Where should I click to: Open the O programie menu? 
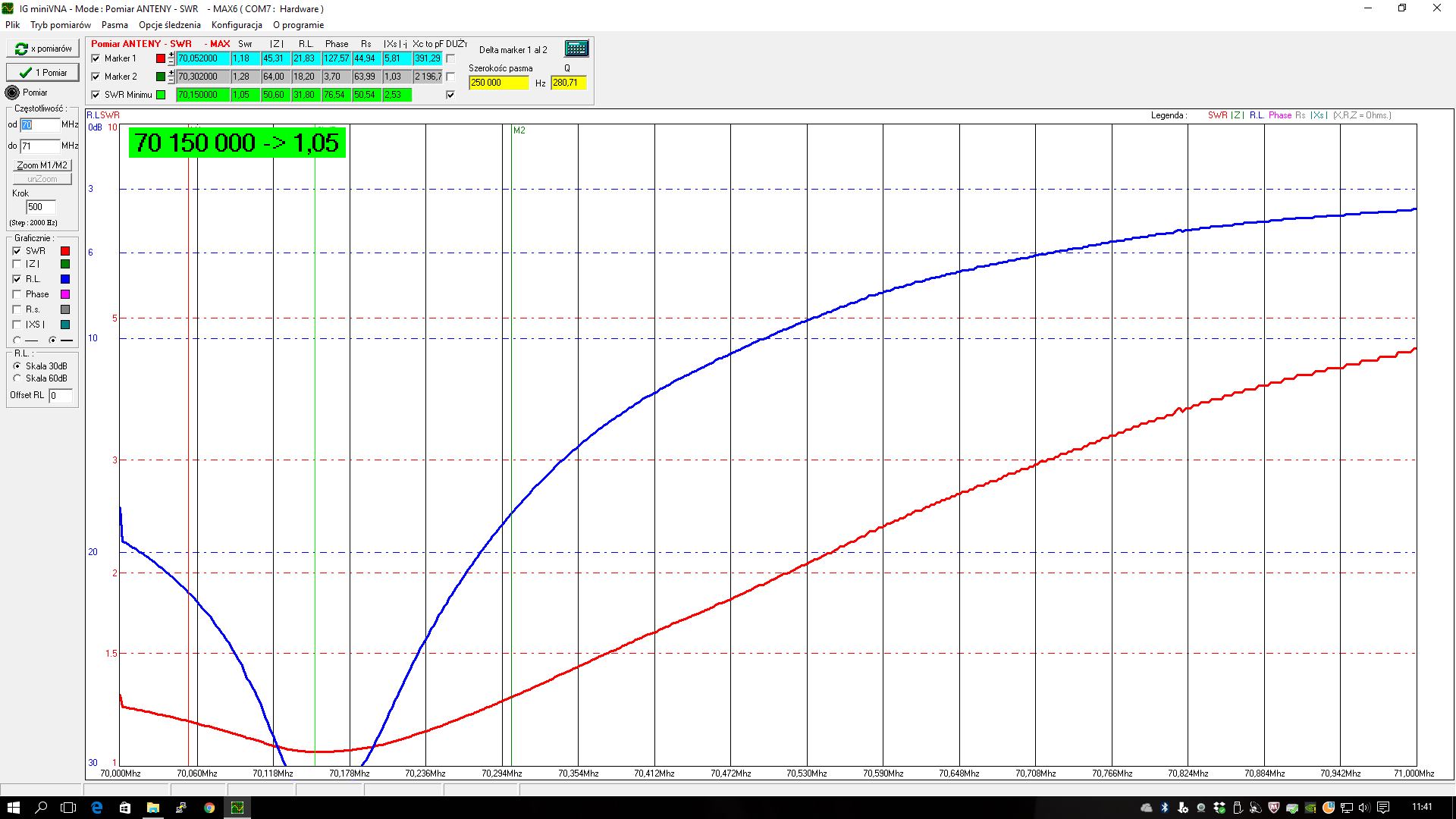[x=298, y=25]
